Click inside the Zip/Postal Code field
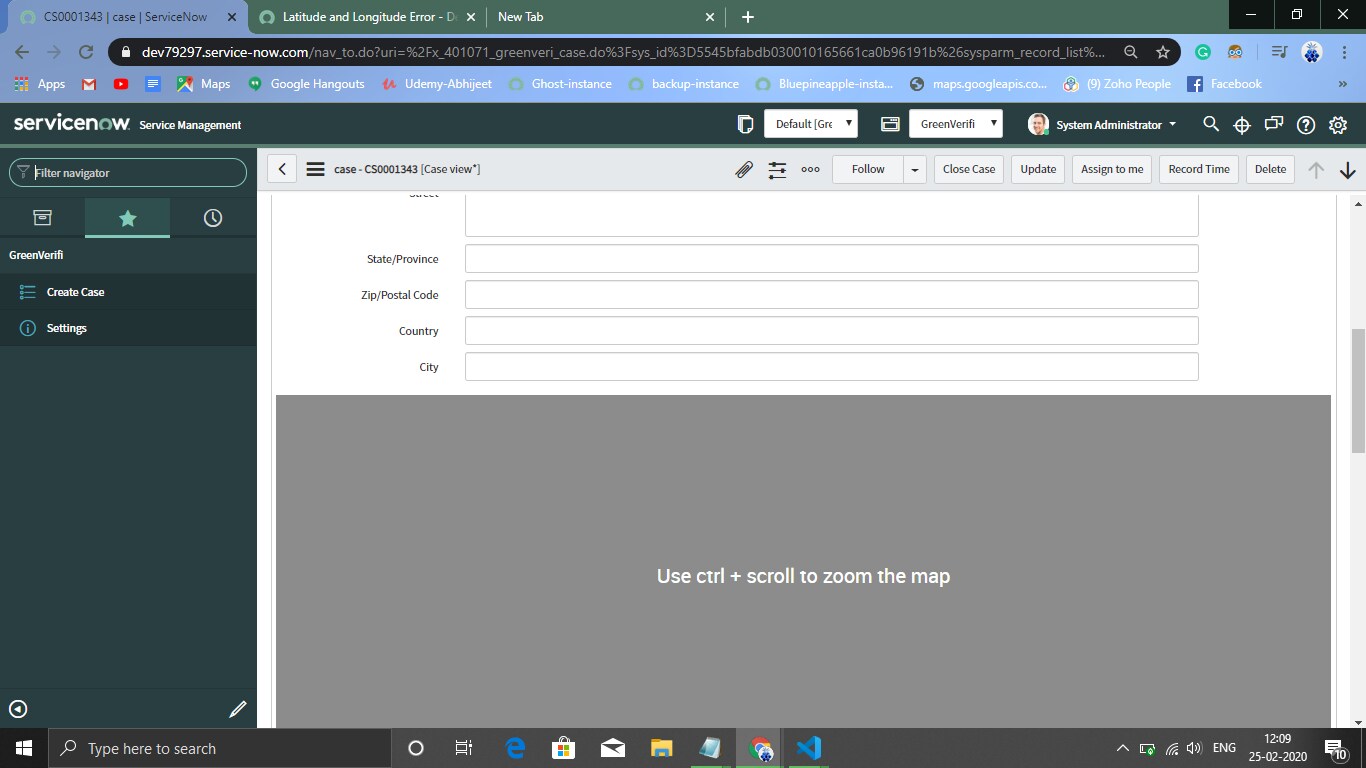This screenshot has height=768, width=1366. point(830,294)
